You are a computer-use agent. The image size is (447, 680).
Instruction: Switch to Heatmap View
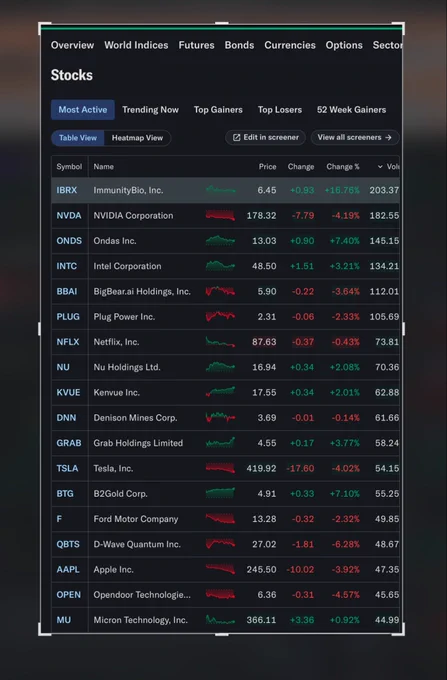[x=137, y=138]
